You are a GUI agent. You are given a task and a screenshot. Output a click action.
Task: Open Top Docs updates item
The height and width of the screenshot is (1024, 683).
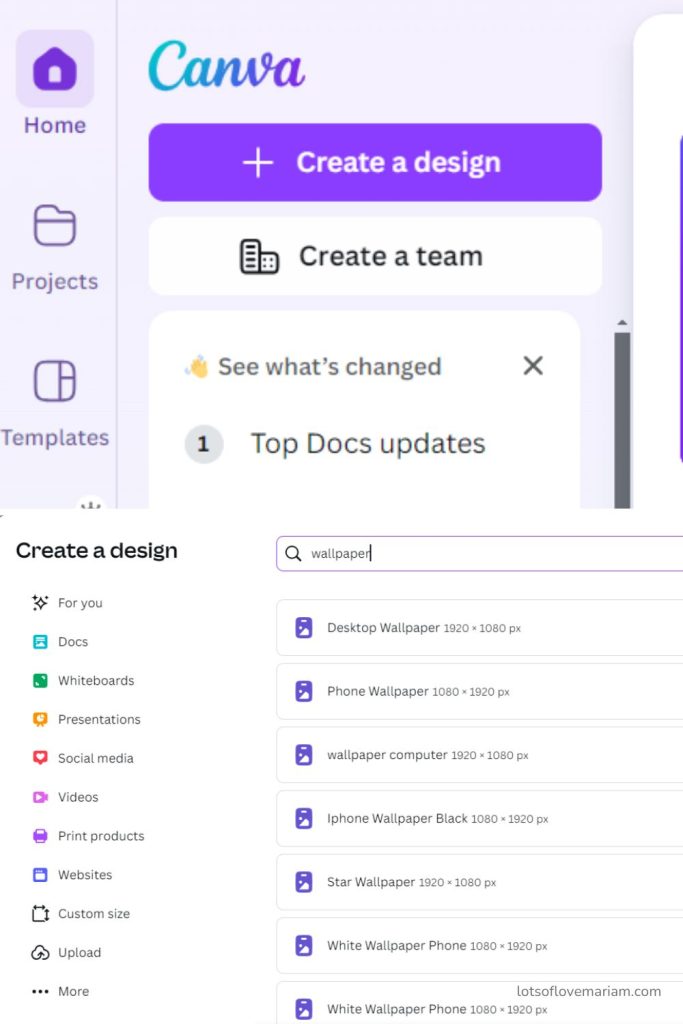click(368, 444)
